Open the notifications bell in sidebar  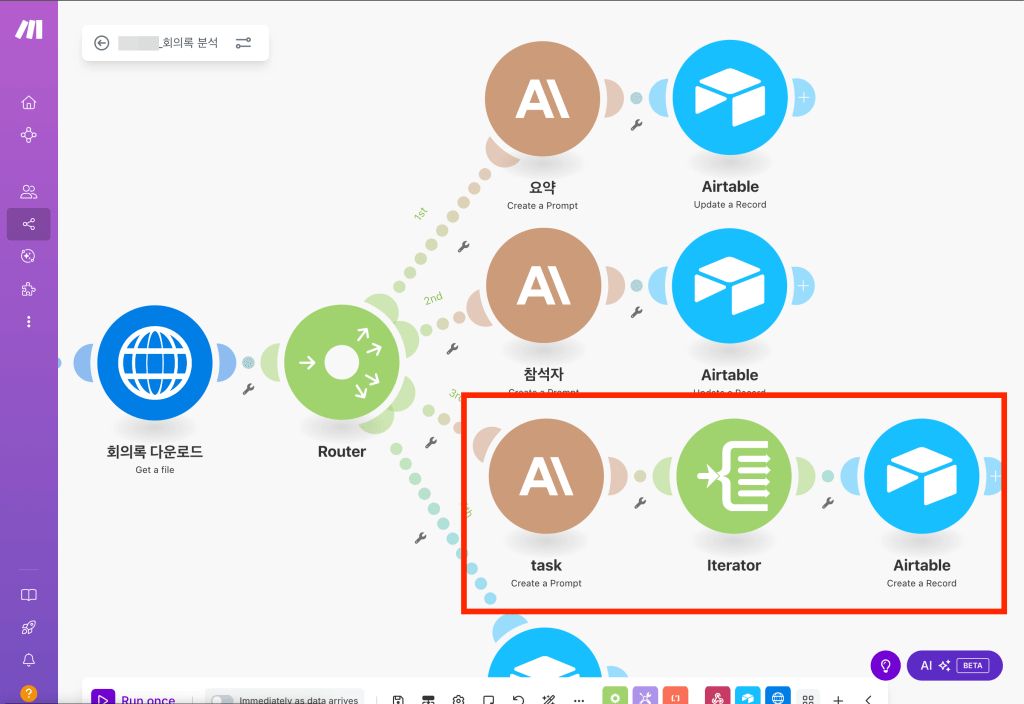click(x=28, y=660)
